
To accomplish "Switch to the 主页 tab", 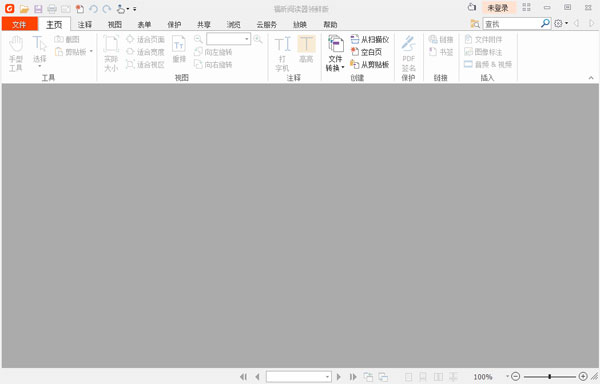I will [x=54, y=24].
